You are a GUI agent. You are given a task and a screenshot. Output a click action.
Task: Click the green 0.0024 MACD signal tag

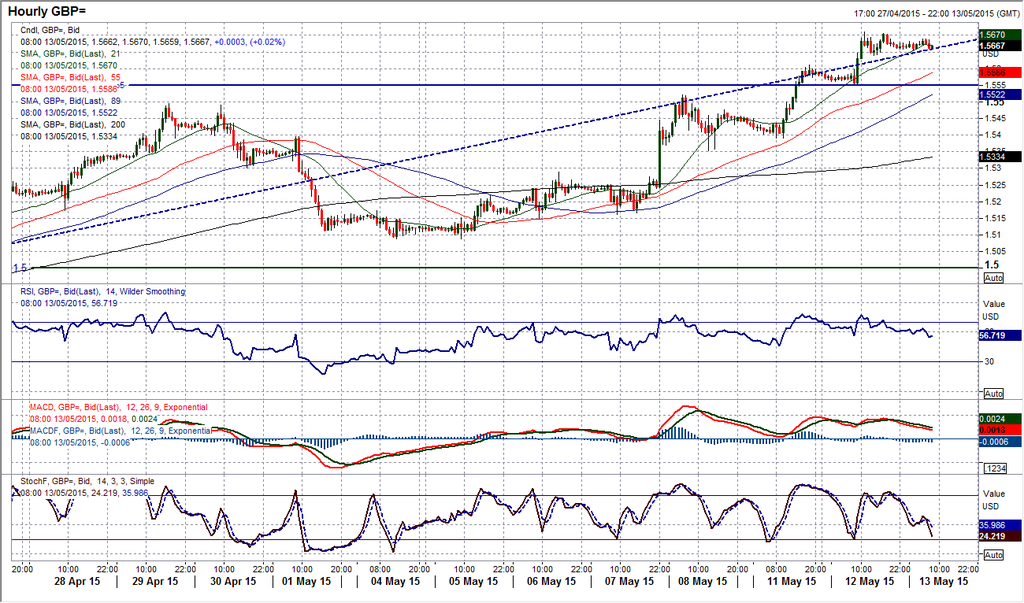pos(1000,419)
